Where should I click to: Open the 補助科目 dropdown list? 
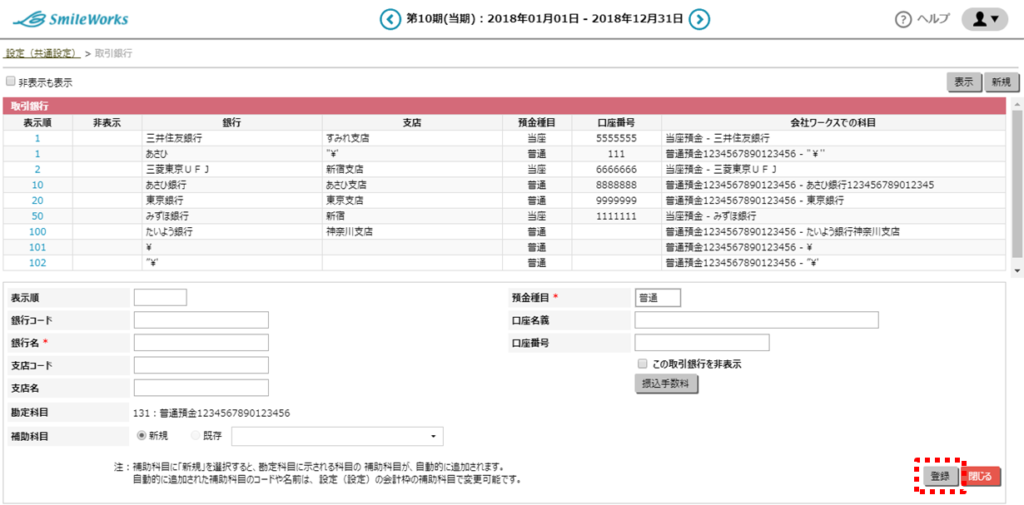[337, 436]
